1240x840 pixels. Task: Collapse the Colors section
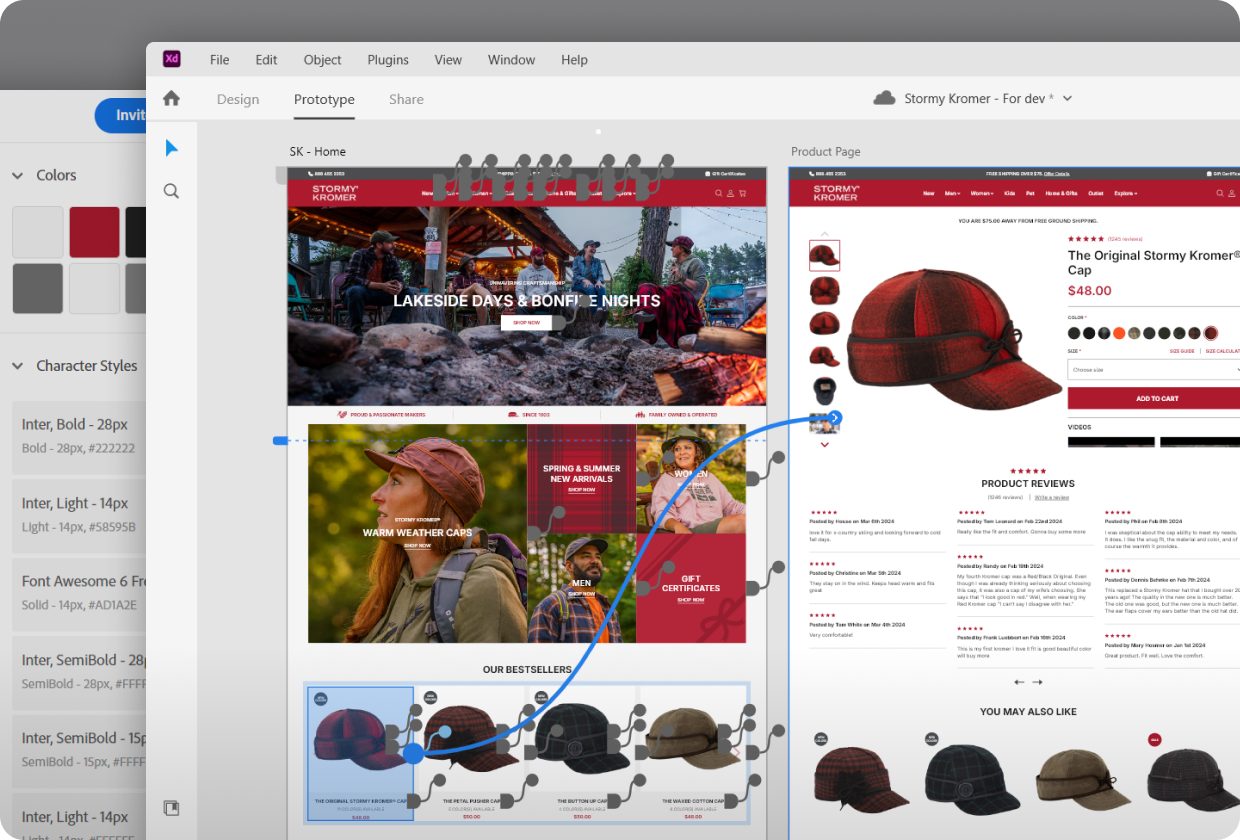(17, 175)
